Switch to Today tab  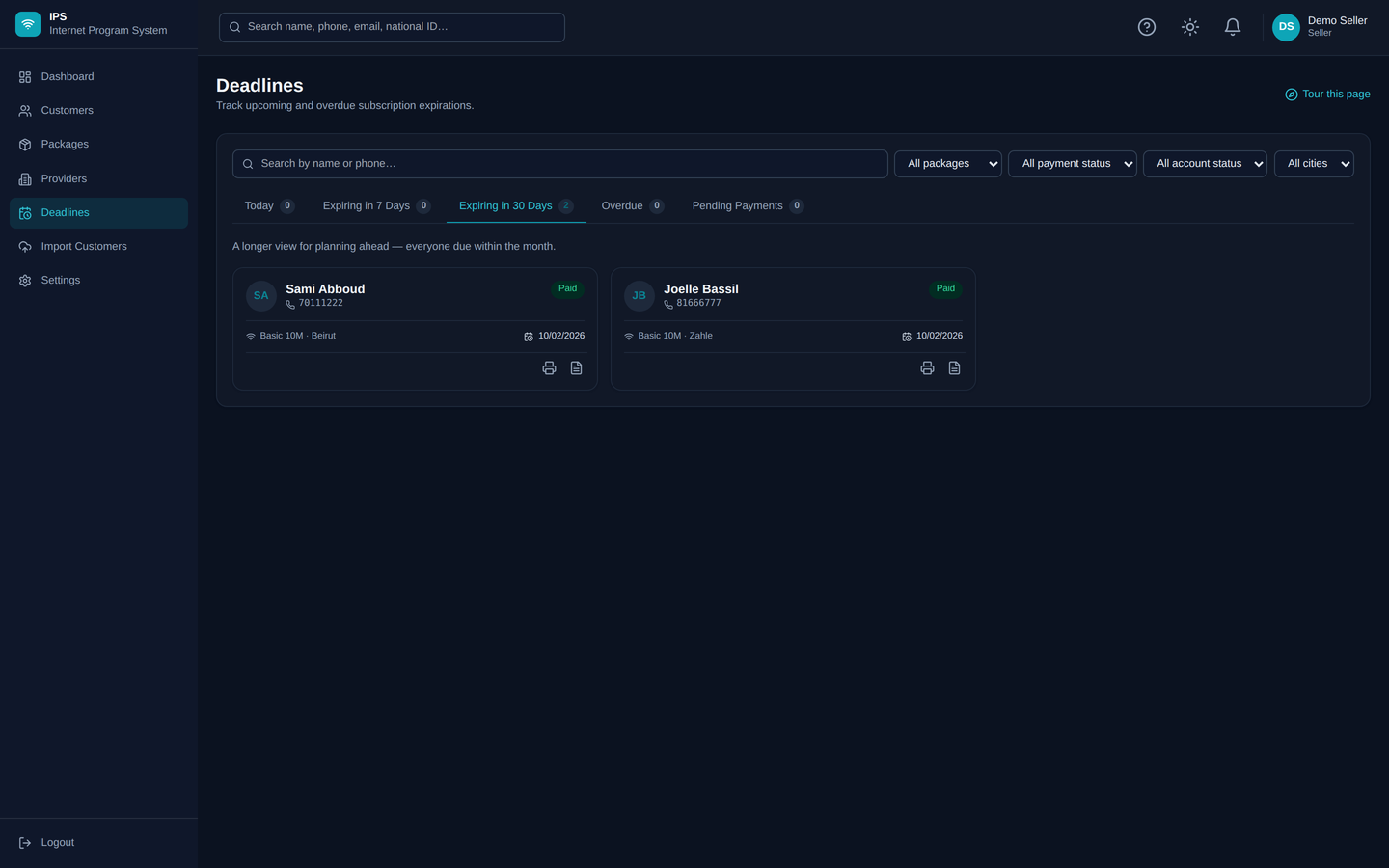click(269, 206)
